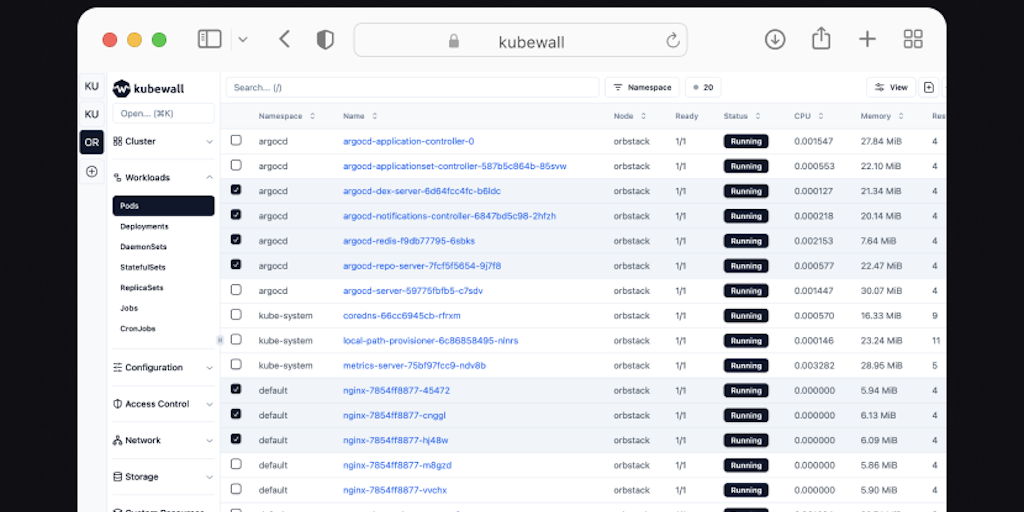Sort by Node column arrows
The height and width of the screenshot is (512, 1024).
643,116
